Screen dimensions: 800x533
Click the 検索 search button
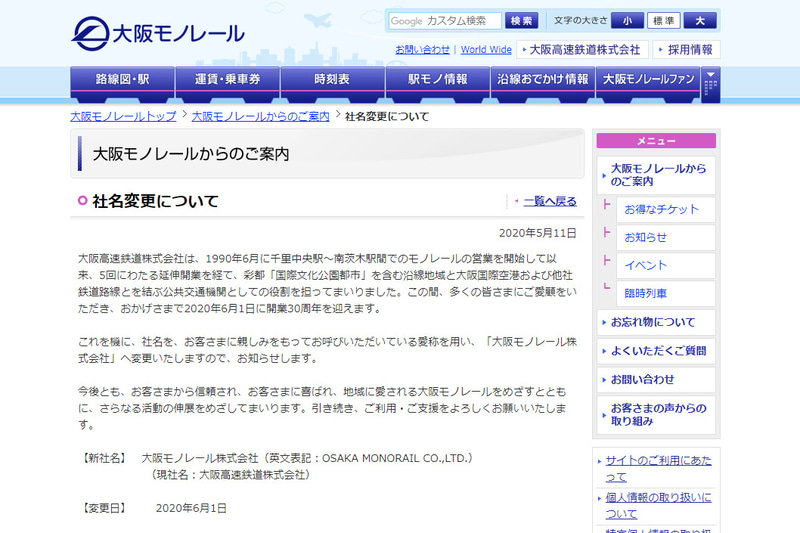click(521, 21)
